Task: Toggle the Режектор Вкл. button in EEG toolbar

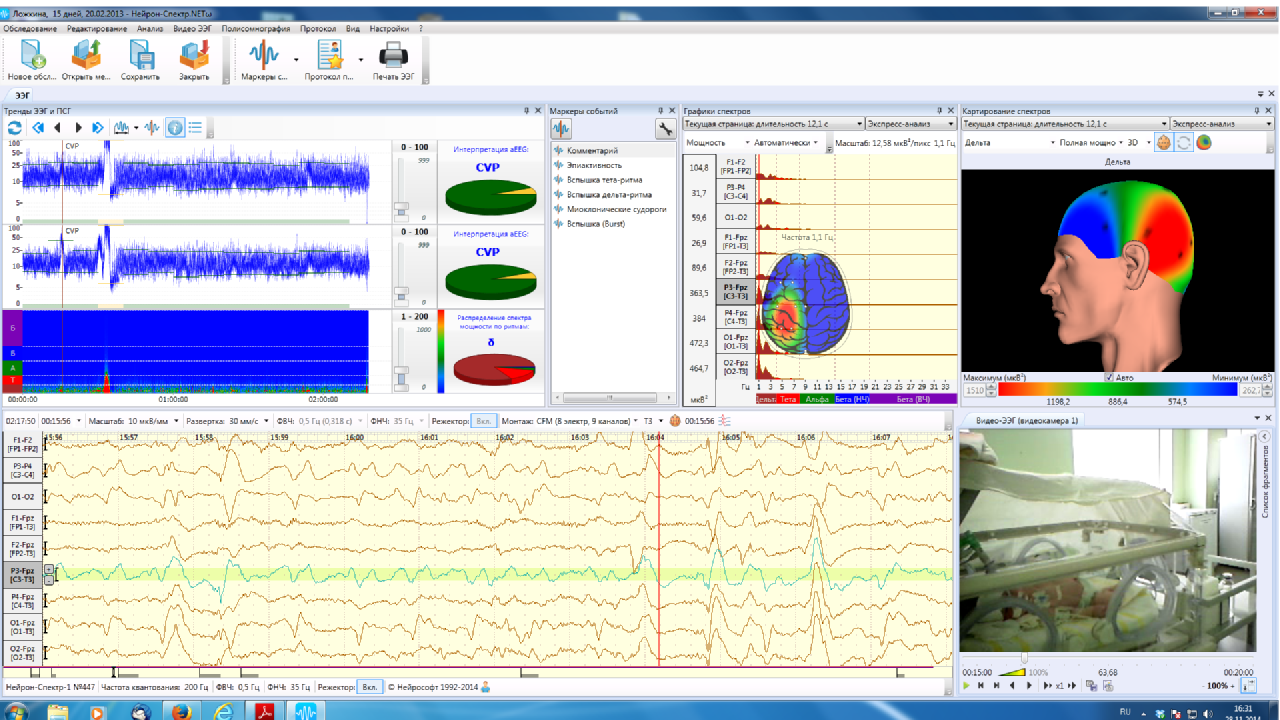Action: (x=484, y=421)
